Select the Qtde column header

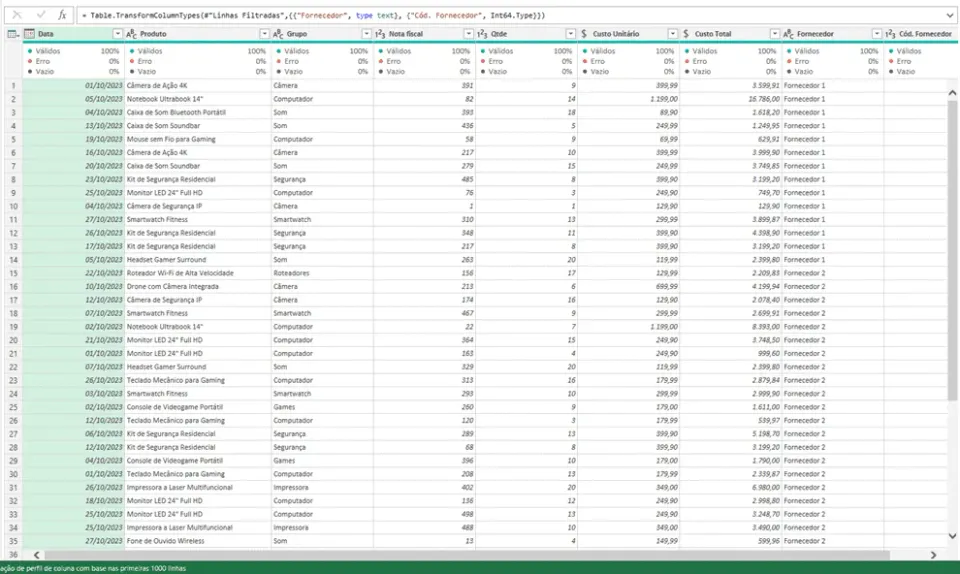[x=527, y=34]
